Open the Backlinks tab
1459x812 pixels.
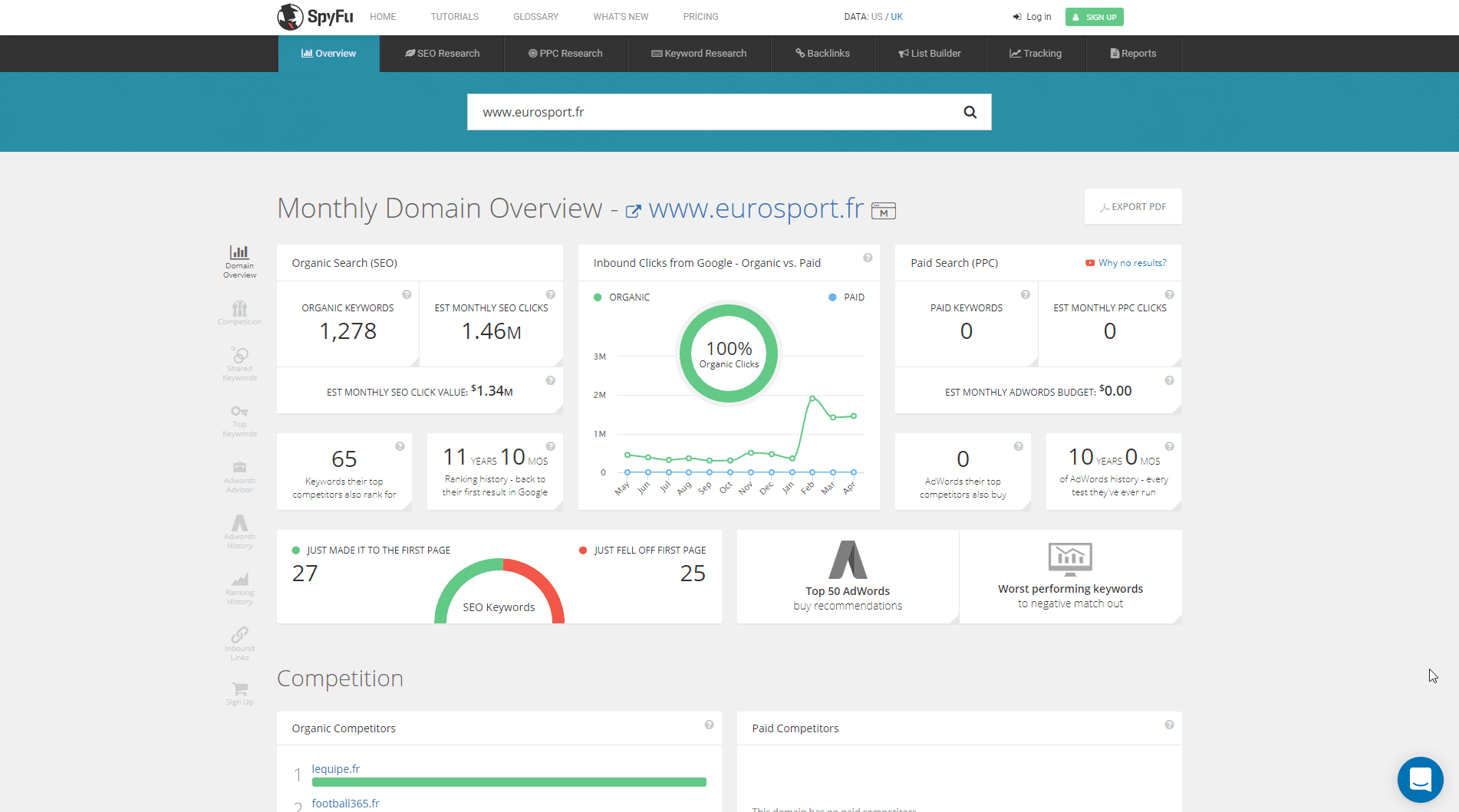(822, 54)
